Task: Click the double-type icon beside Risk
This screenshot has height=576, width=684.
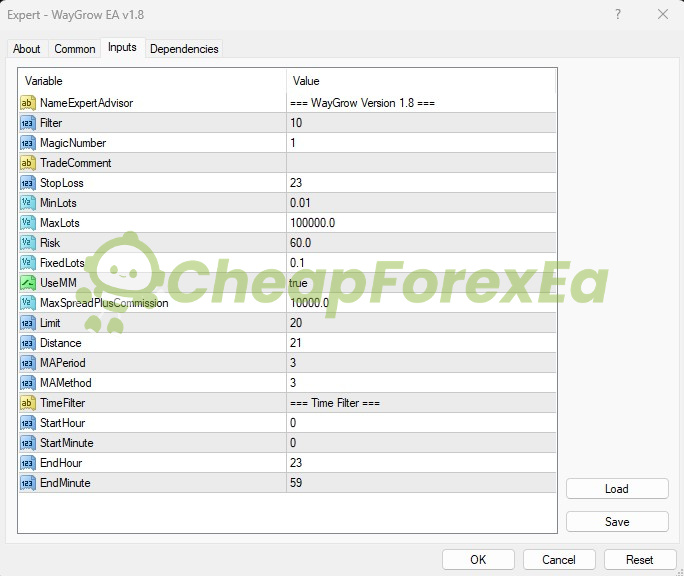Action: click(x=27, y=243)
